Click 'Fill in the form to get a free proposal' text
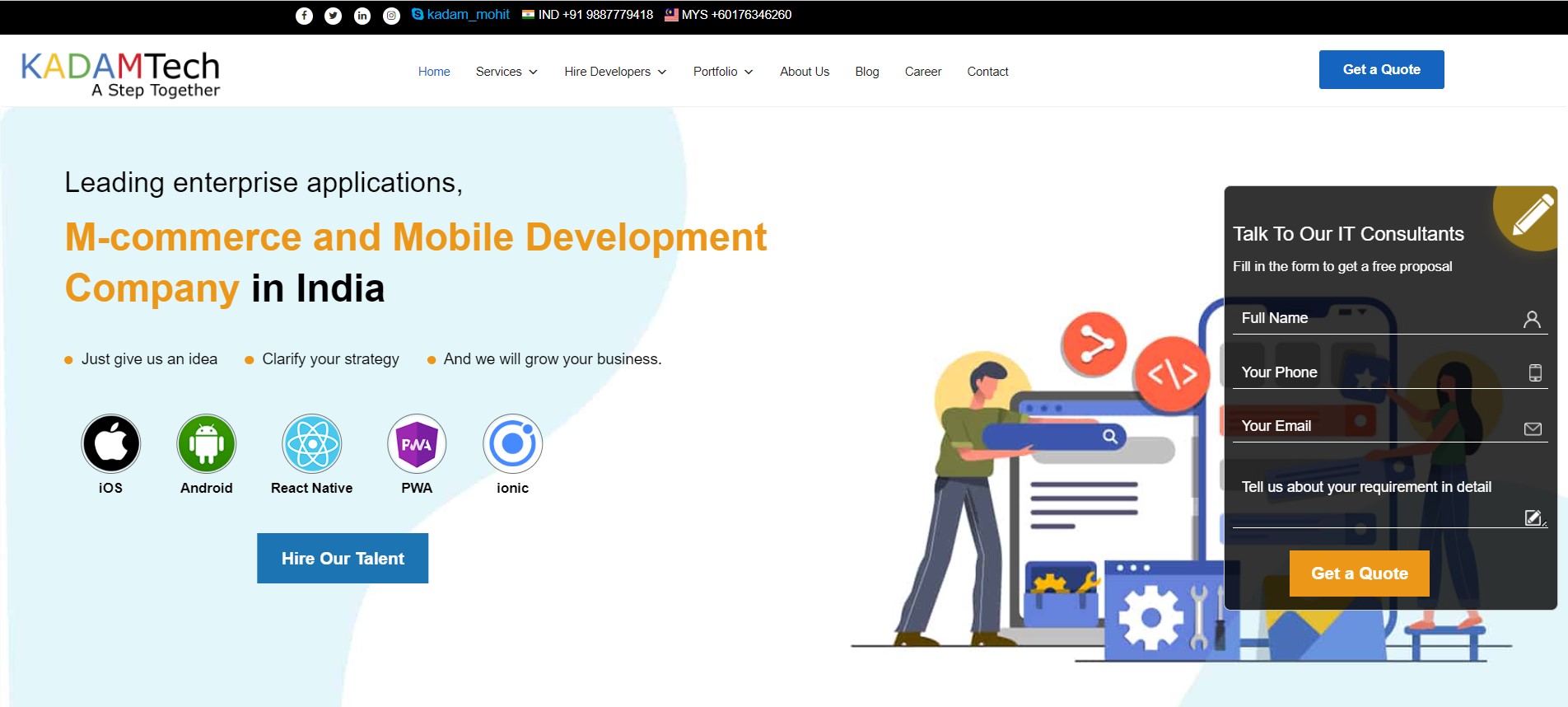 1342,266
